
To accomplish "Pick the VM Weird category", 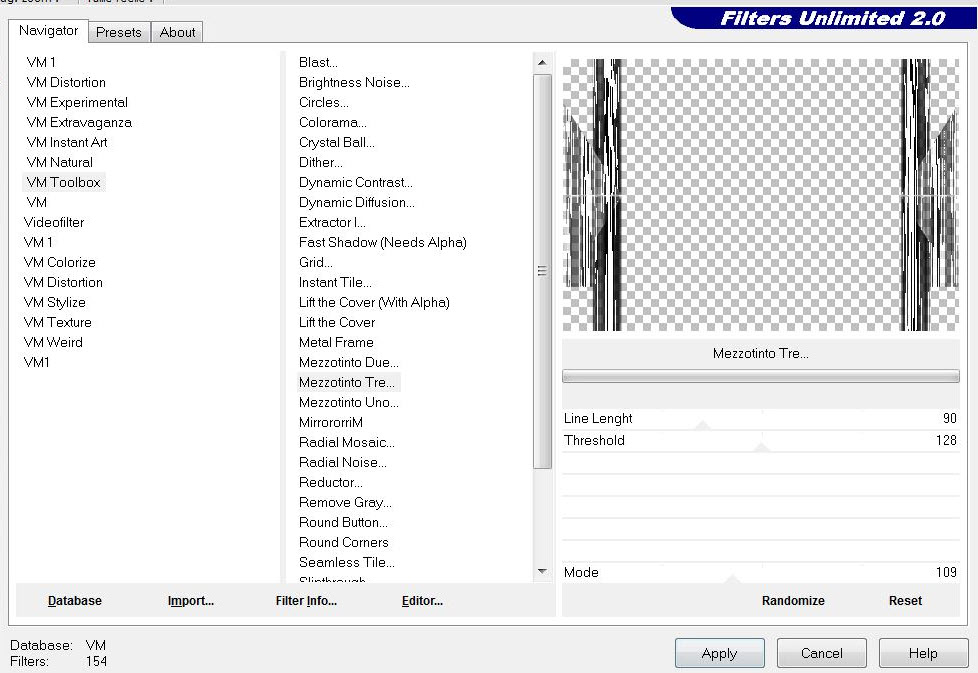I will tap(53, 342).
